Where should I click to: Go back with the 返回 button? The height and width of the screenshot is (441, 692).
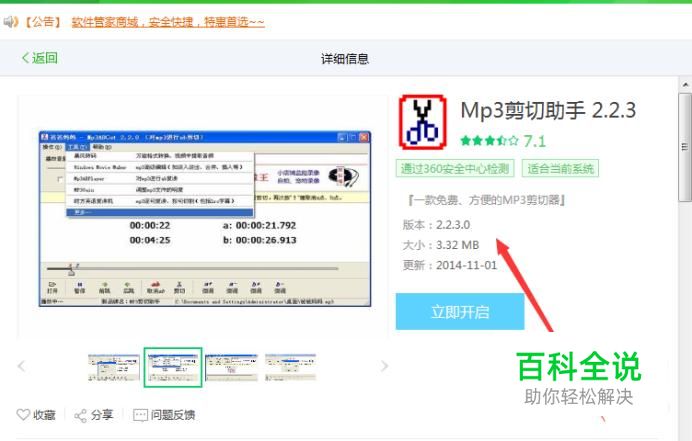40,58
